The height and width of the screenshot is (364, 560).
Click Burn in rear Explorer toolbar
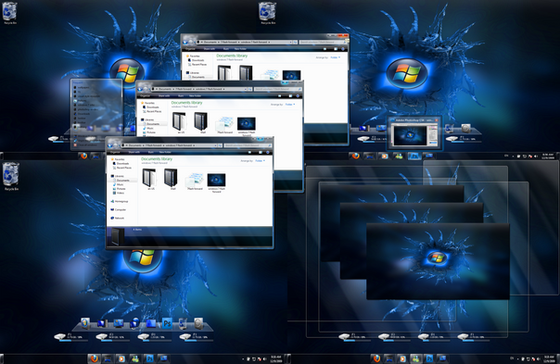[226, 49]
